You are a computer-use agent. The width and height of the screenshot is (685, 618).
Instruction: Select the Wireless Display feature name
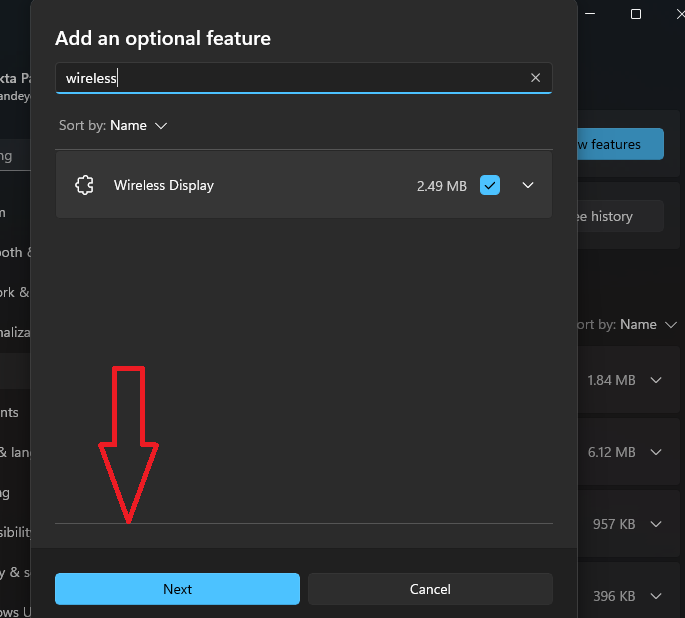164,185
